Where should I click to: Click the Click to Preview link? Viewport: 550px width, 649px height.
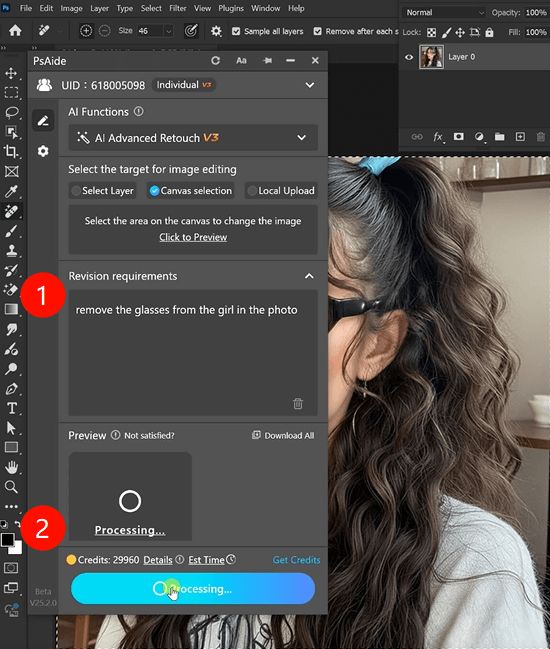point(193,238)
